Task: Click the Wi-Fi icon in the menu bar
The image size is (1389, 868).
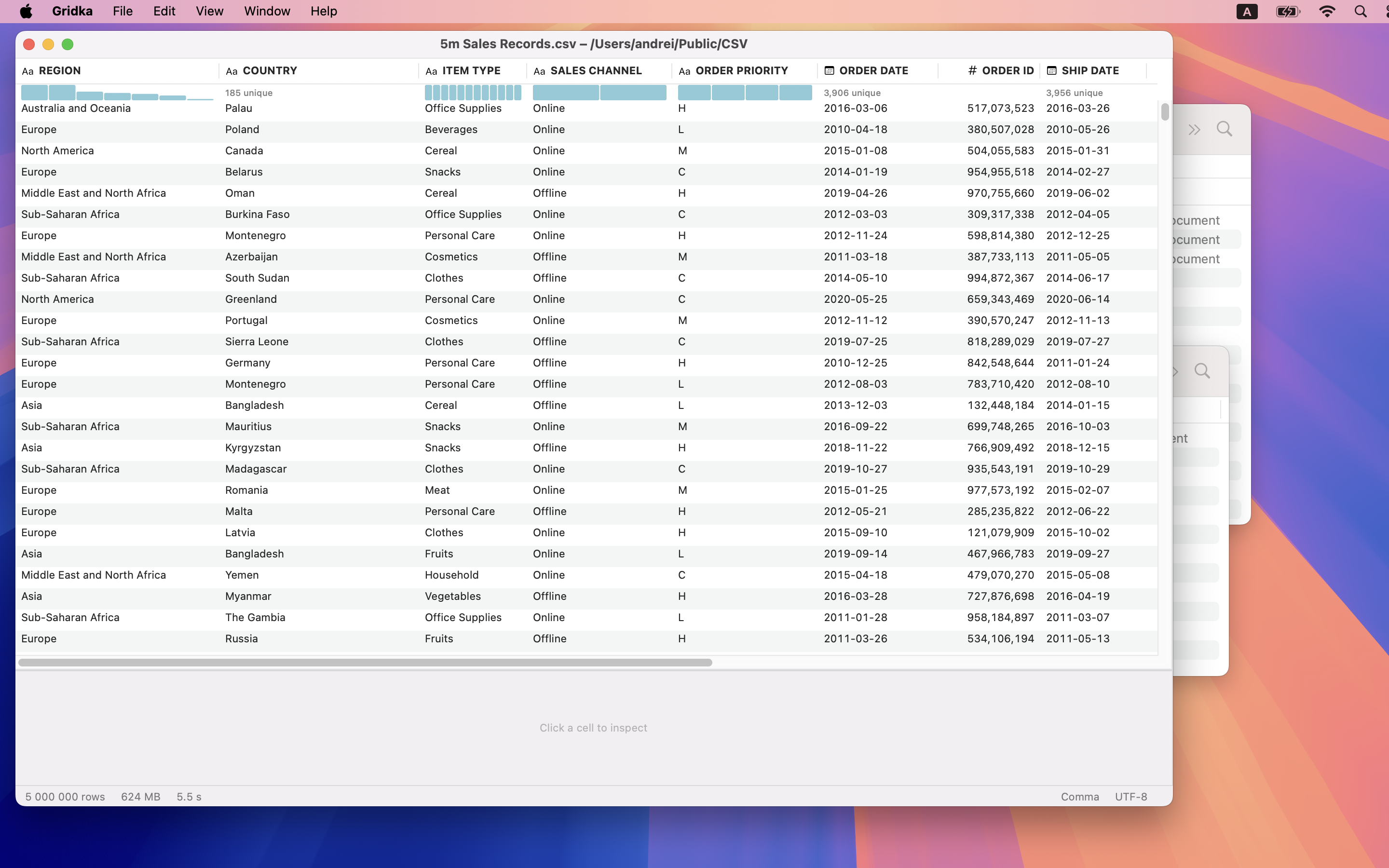Action: tap(1327, 12)
